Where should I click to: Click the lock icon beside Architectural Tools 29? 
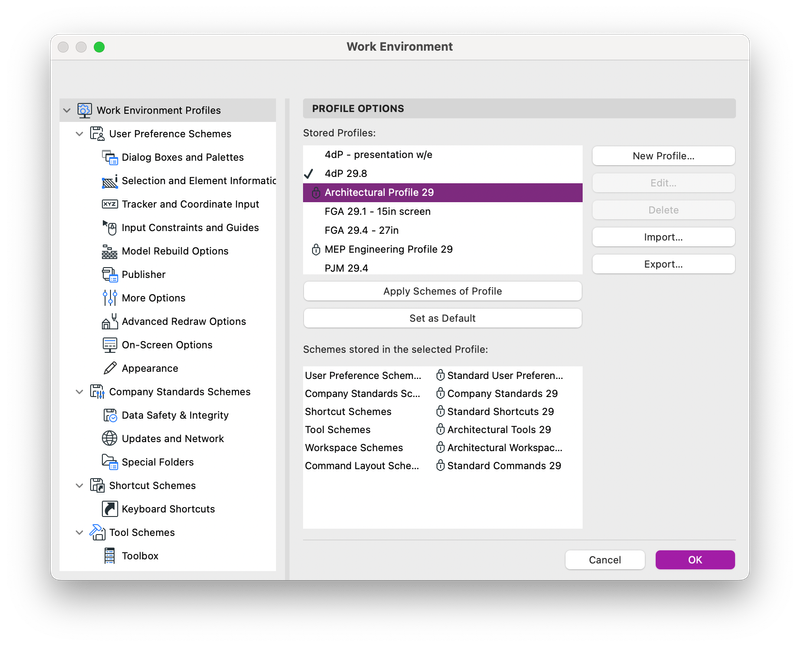(440, 430)
